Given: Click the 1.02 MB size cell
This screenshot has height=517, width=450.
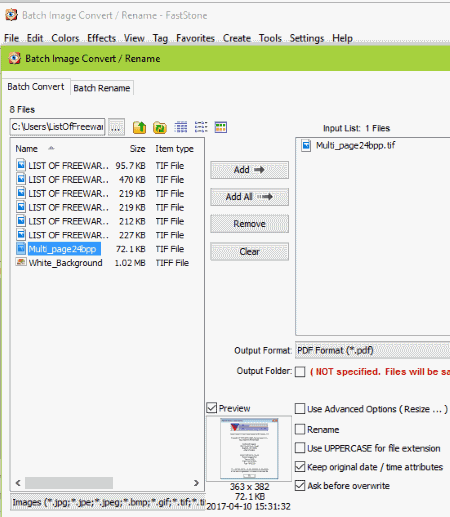Looking at the screenshot, I should (x=130, y=263).
